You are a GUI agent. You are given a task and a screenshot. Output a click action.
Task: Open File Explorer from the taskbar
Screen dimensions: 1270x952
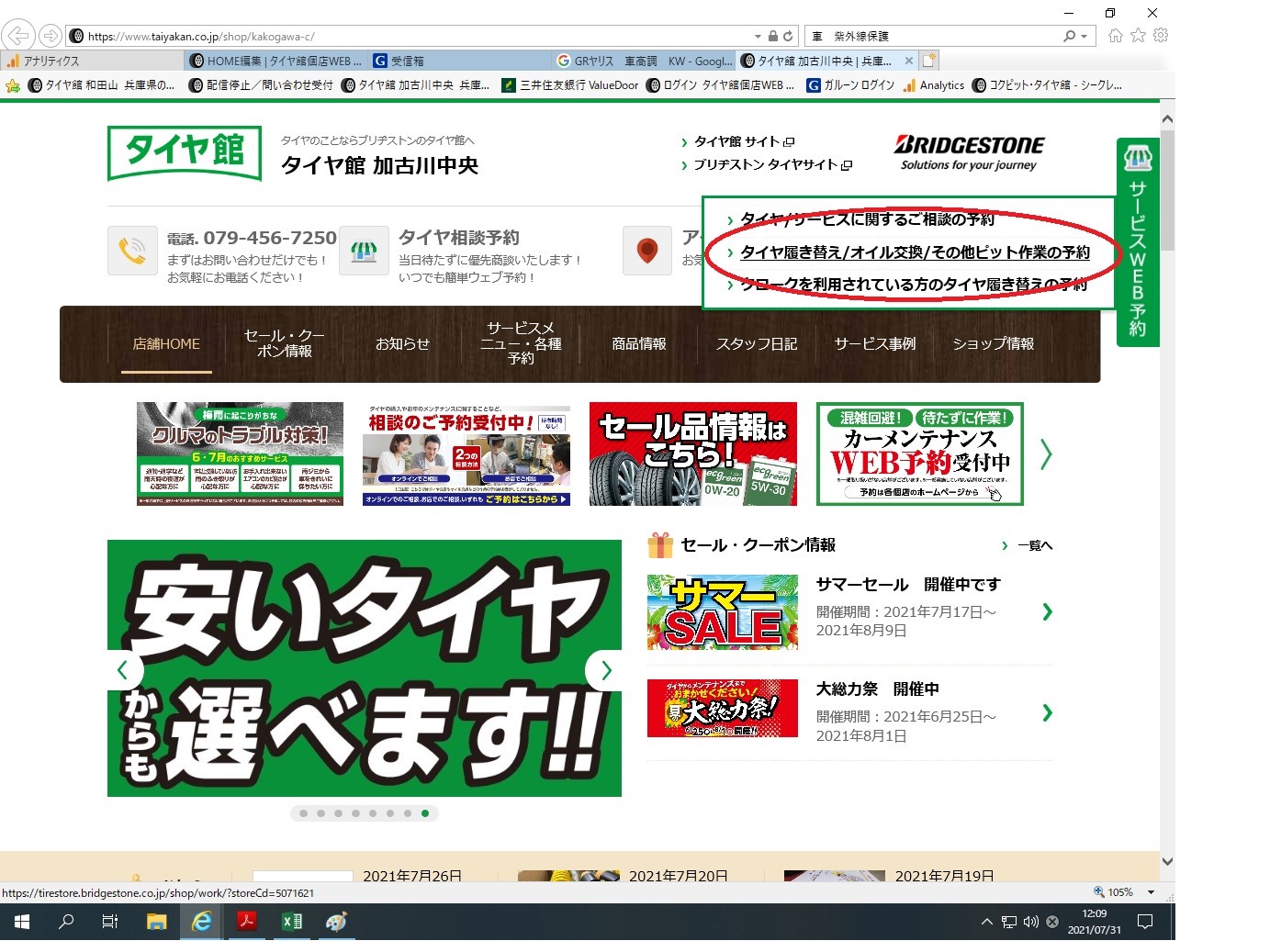156,922
